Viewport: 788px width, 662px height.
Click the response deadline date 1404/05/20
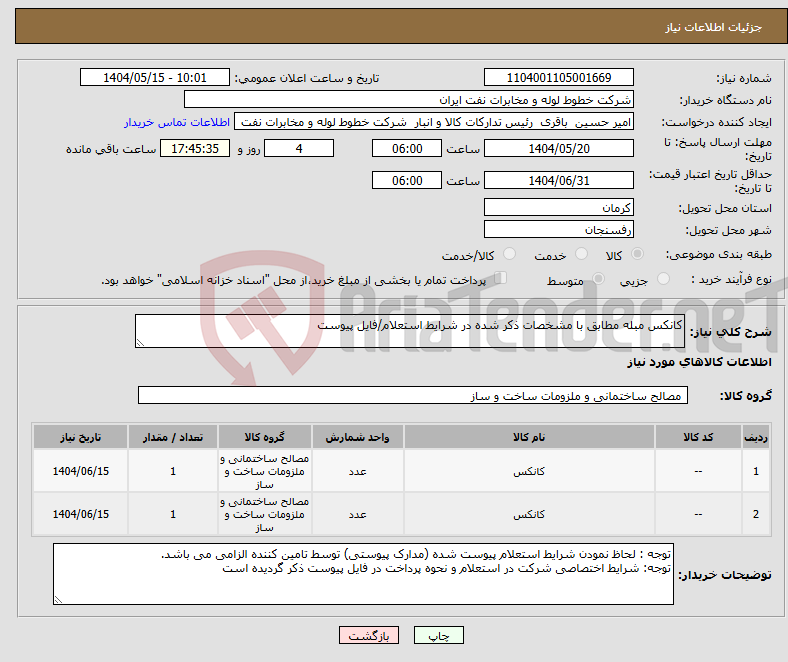pyautogui.click(x=558, y=148)
